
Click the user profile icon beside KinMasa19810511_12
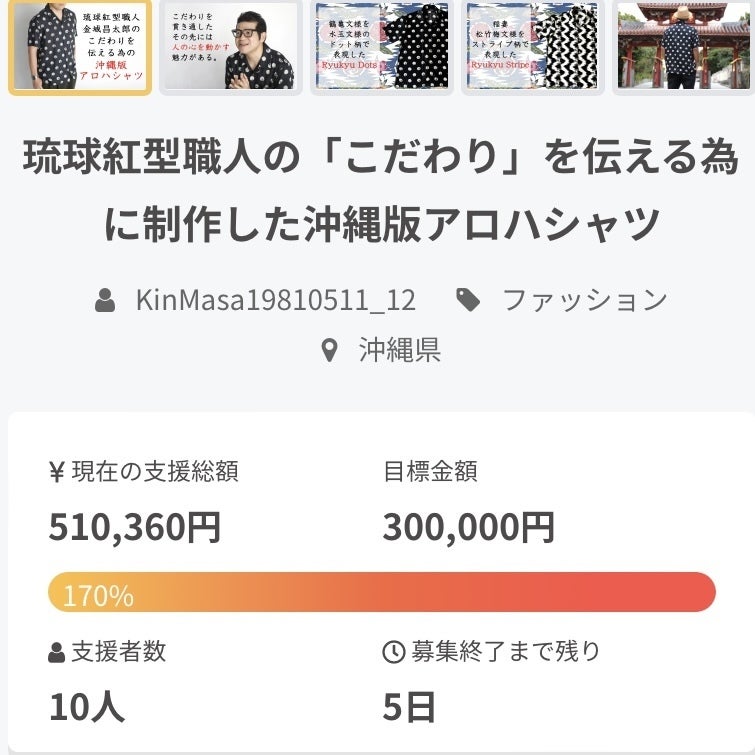click(105, 300)
